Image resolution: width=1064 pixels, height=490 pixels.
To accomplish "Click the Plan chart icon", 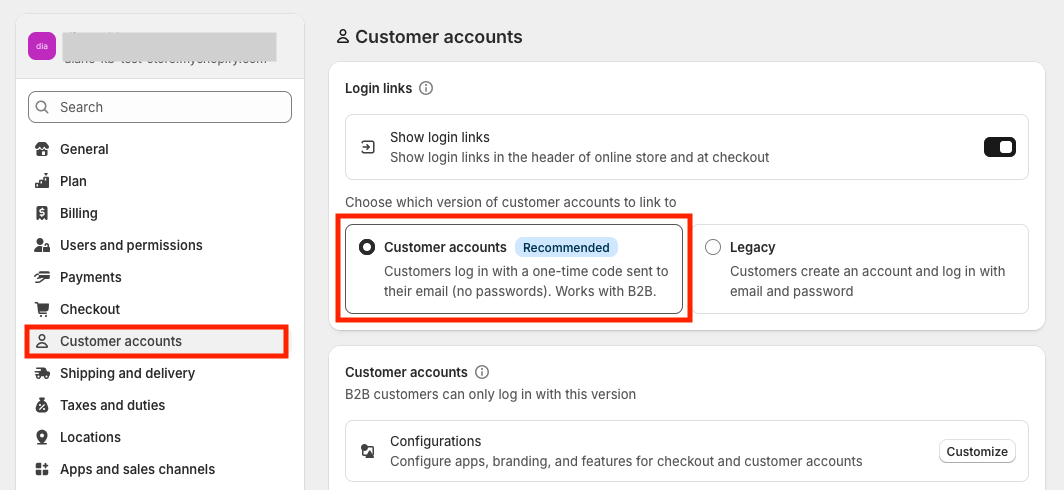I will (42, 181).
